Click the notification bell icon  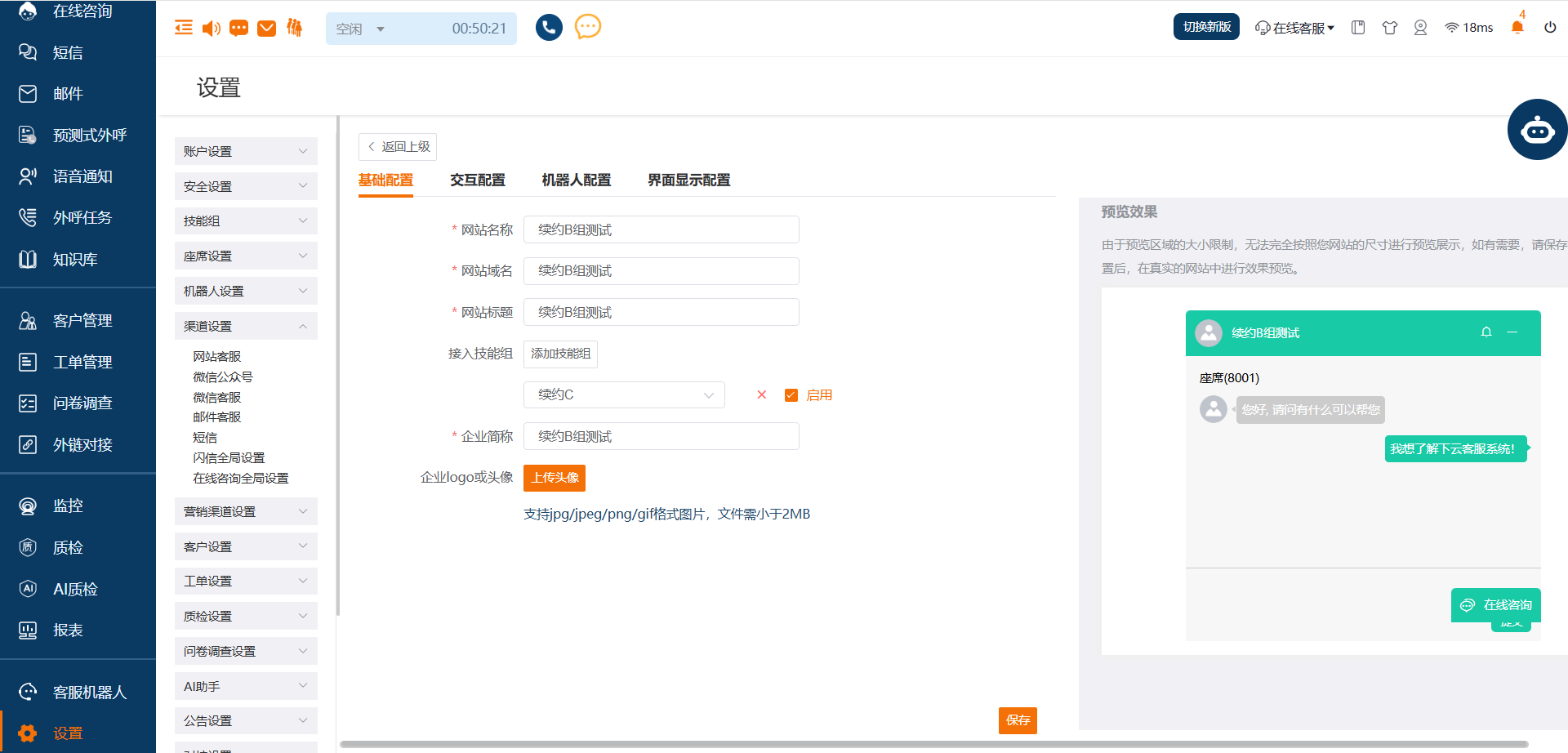point(1517,28)
